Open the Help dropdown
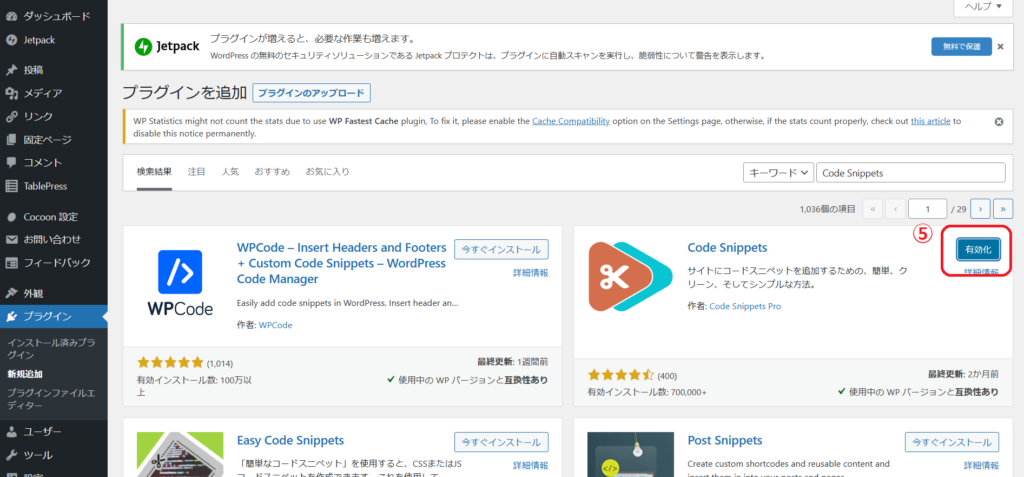The image size is (1024, 477). click(982, 7)
